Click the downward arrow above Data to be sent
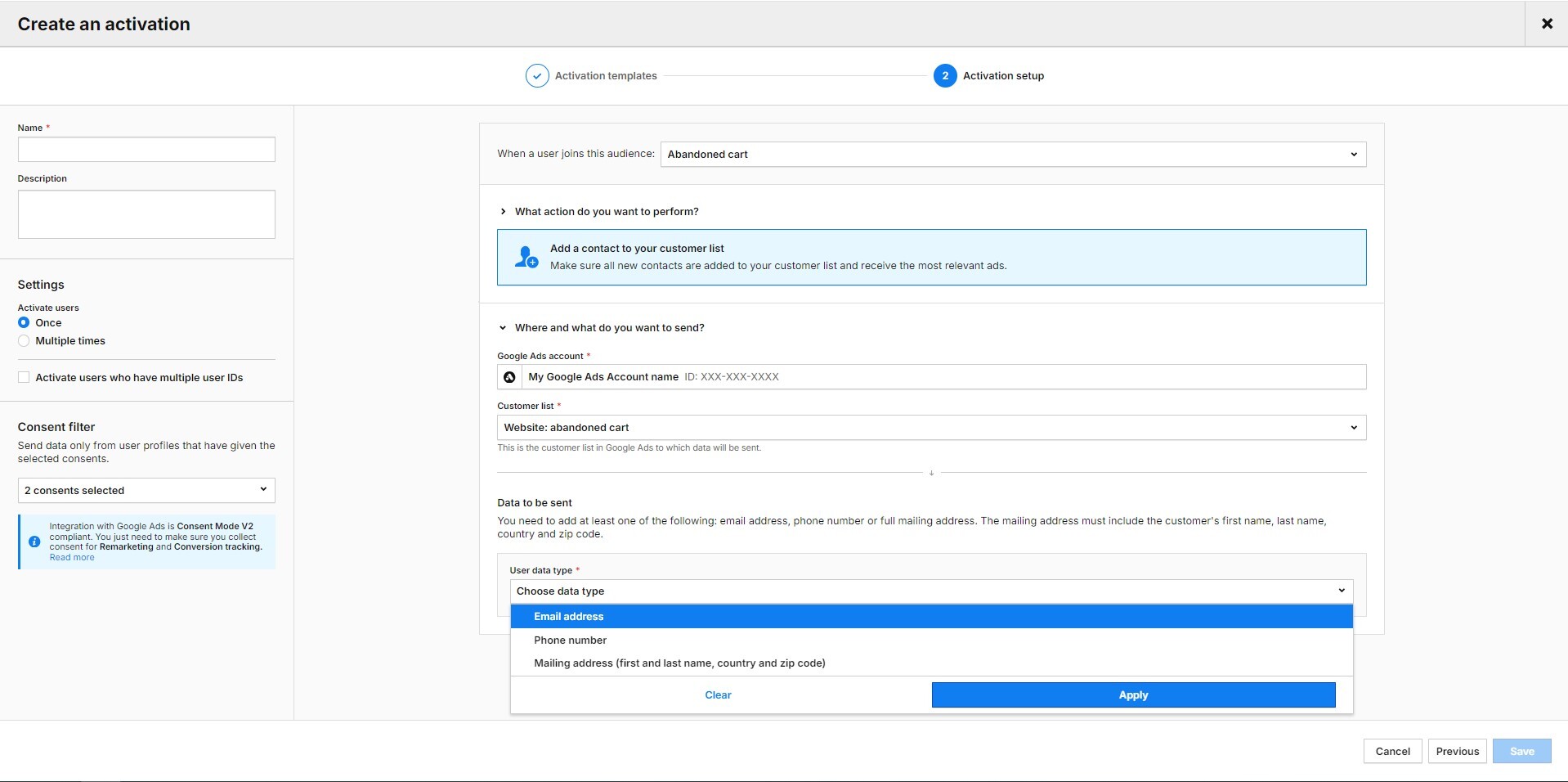Image resolution: width=1568 pixels, height=782 pixels. (931, 473)
